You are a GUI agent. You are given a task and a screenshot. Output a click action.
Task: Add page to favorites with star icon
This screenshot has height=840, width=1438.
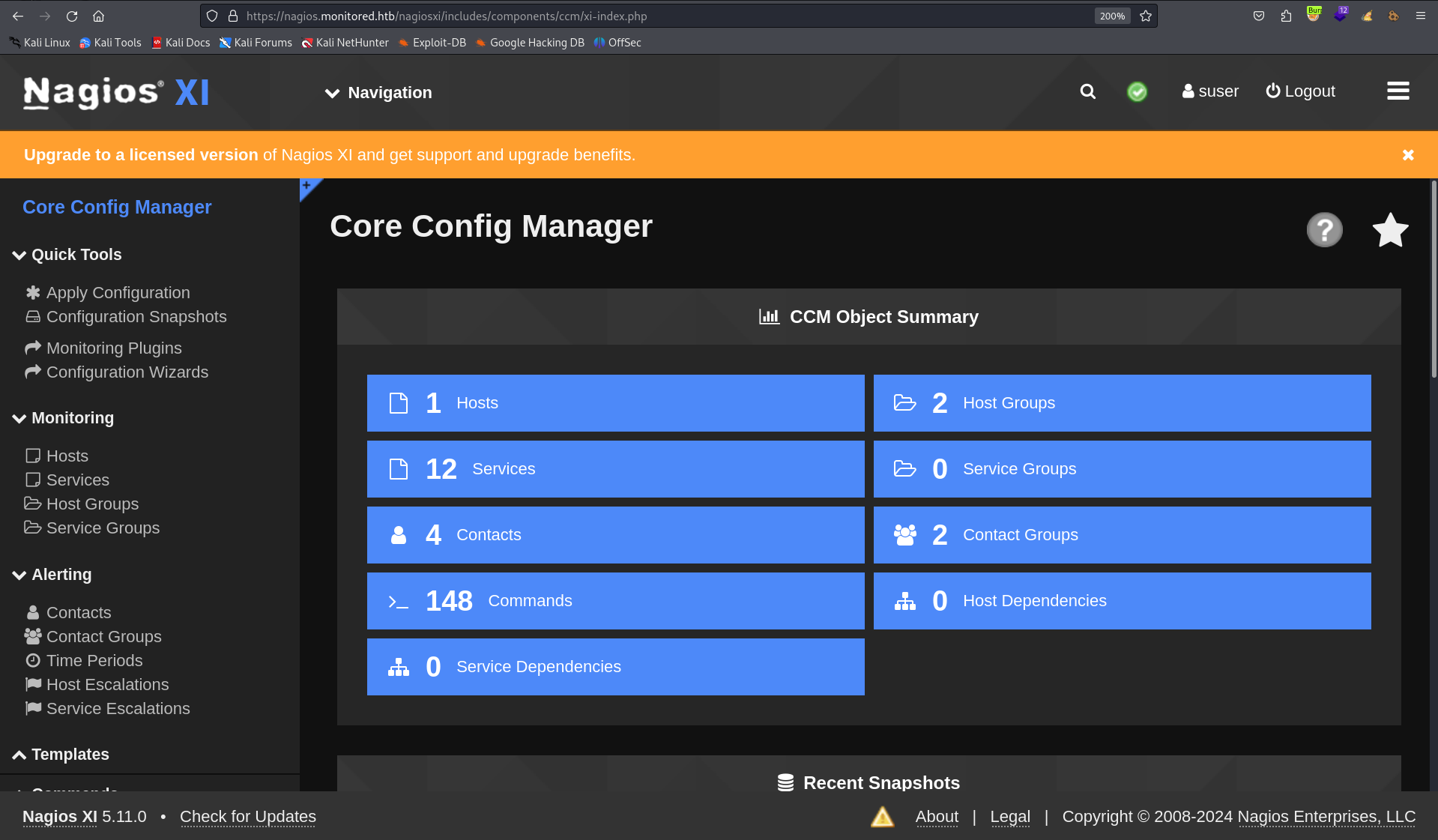pyautogui.click(x=1390, y=229)
